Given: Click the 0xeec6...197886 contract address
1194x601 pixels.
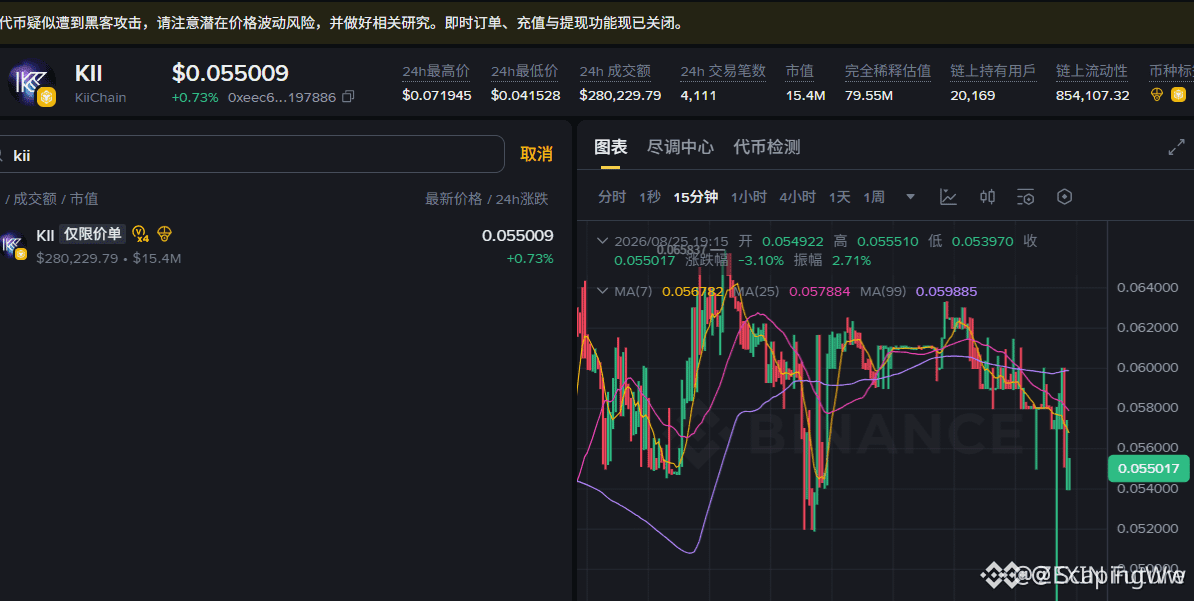Looking at the screenshot, I should tap(282, 97).
